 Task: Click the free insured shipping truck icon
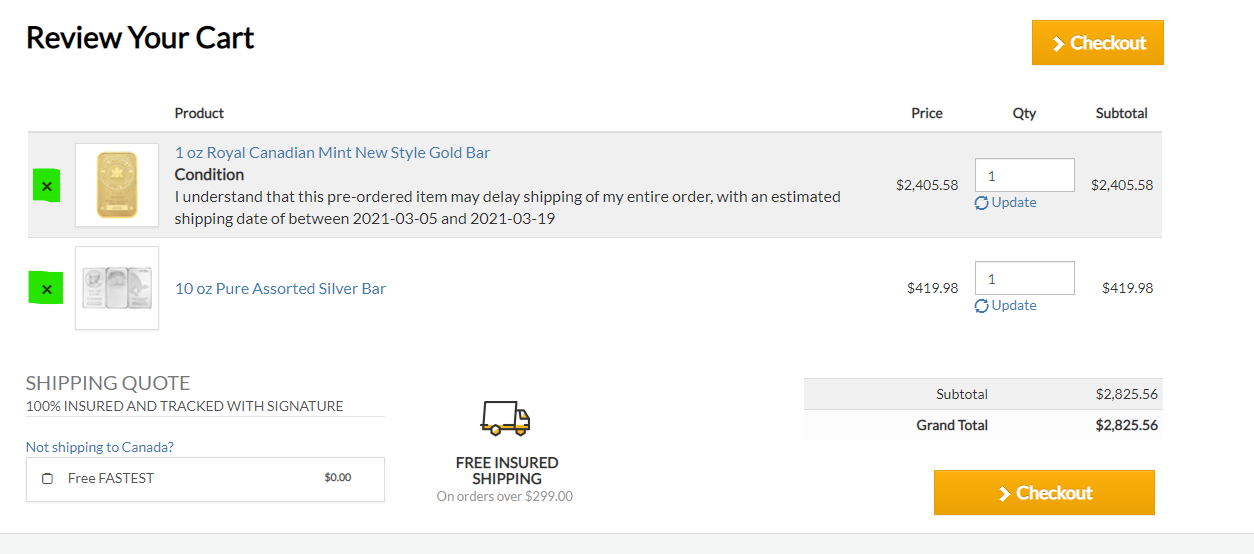505,418
